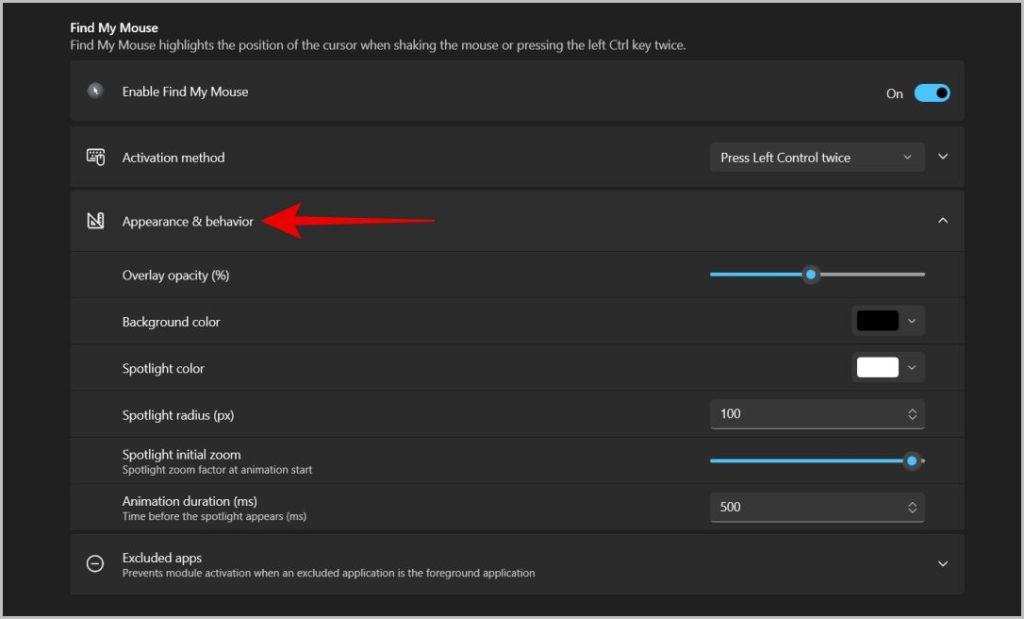Click the Animation duration value field
The height and width of the screenshot is (619, 1024).
817,507
